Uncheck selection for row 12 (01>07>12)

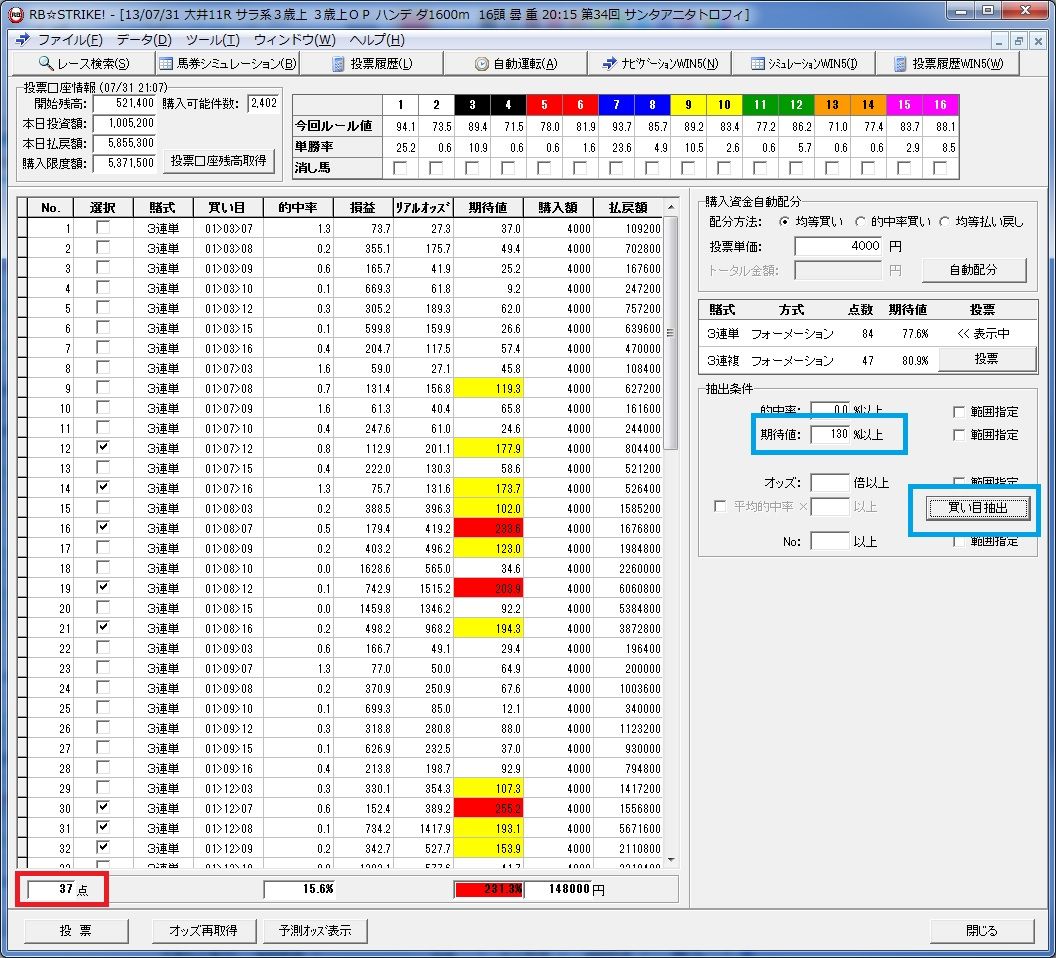(103, 447)
